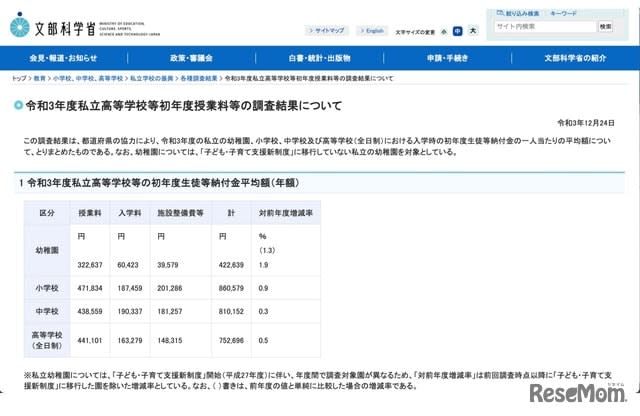Set text size to 中
The width and height of the screenshot is (640, 416).
click(x=458, y=31)
